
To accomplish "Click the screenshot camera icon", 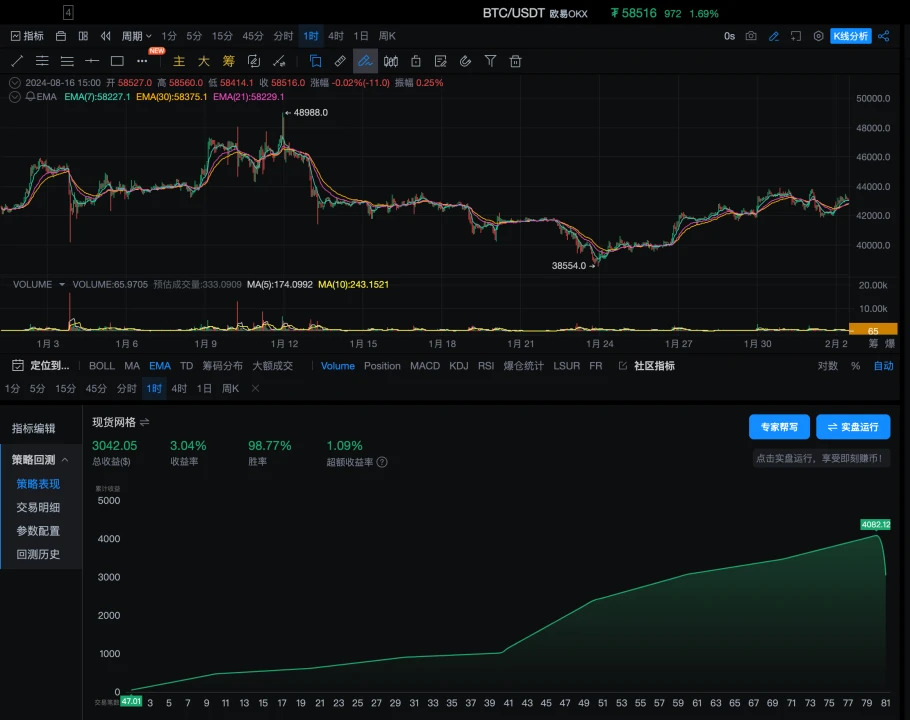I will pyautogui.click(x=751, y=36).
